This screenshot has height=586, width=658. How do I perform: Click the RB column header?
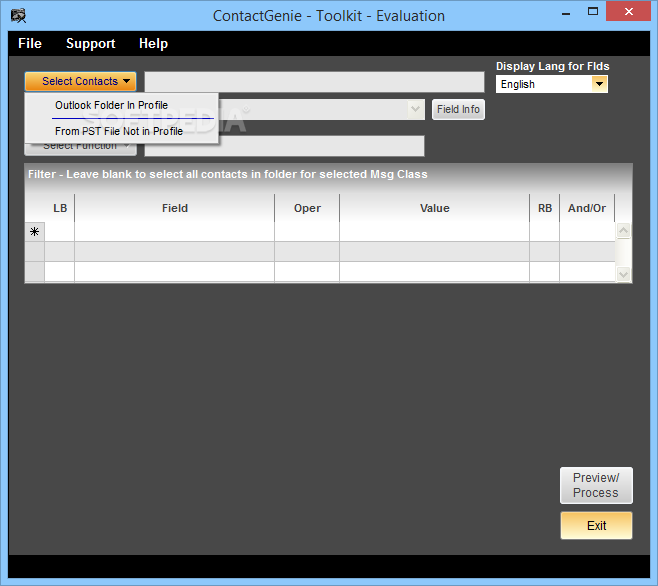click(545, 208)
